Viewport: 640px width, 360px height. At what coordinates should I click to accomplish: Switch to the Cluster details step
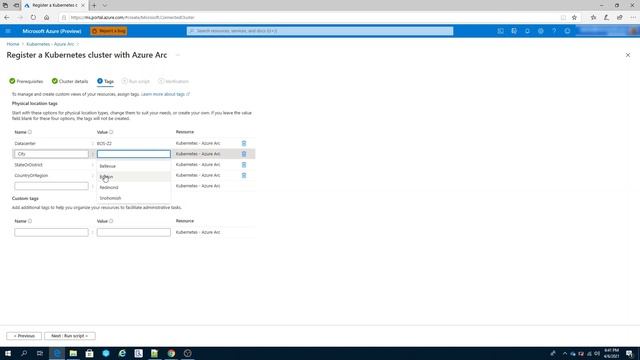(70, 81)
